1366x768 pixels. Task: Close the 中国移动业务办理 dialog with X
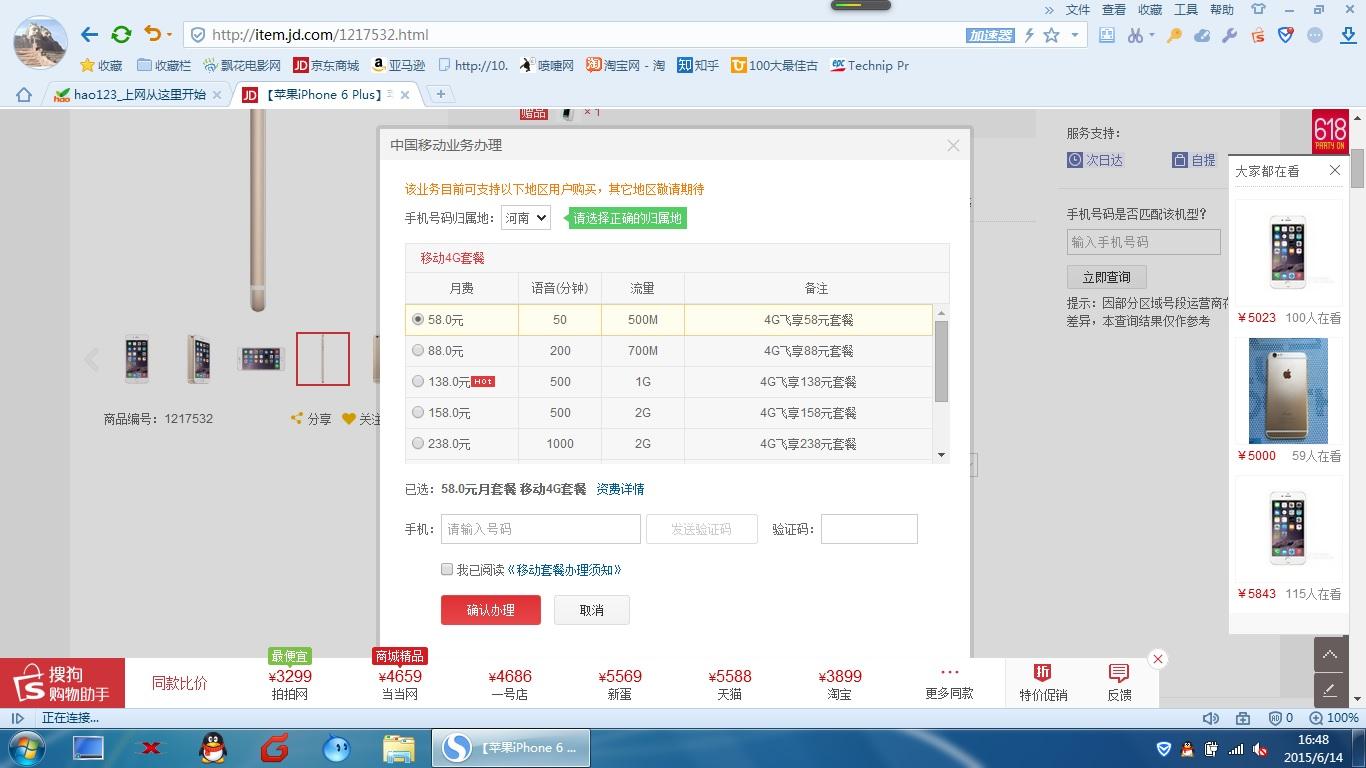[953, 145]
